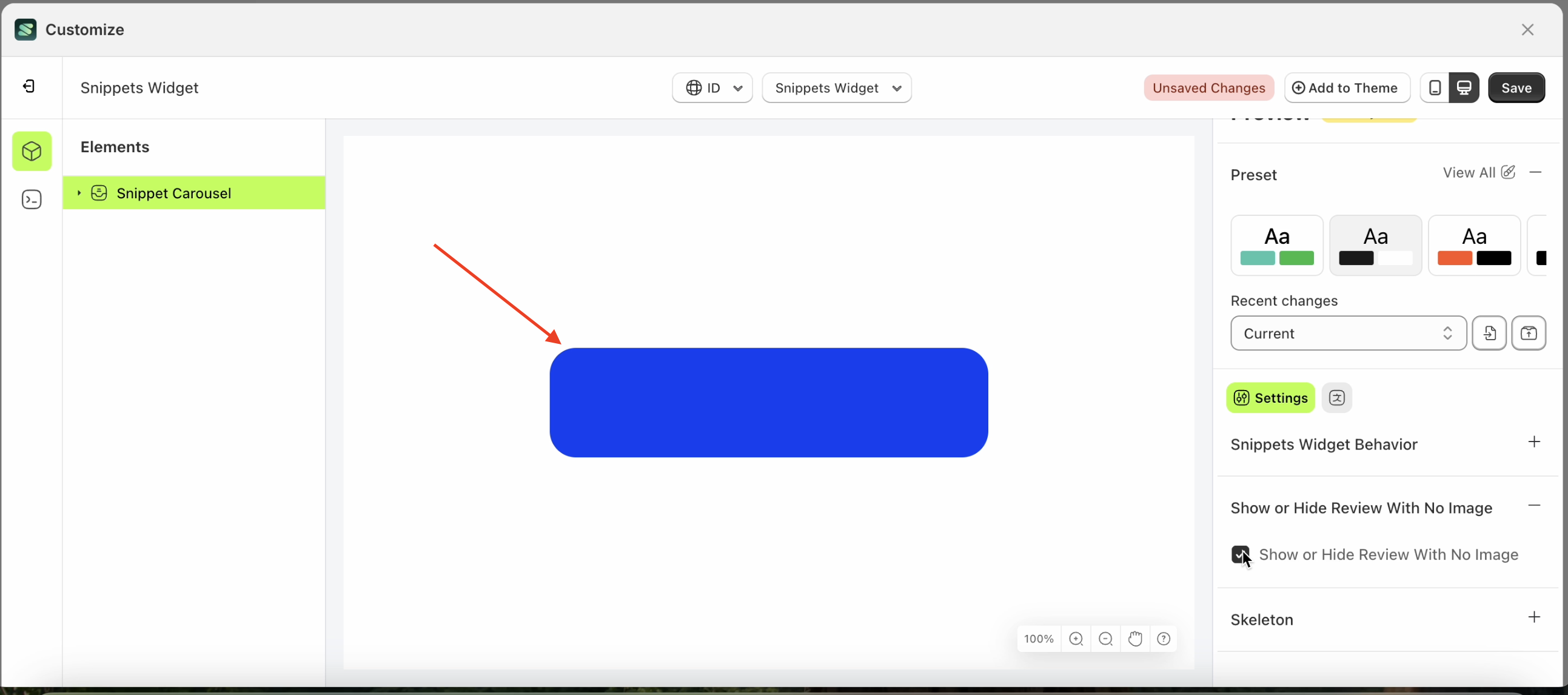Select the Elements panel icon in sidebar
The width and height of the screenshot is (1568, 695).
tap(32, 151)
